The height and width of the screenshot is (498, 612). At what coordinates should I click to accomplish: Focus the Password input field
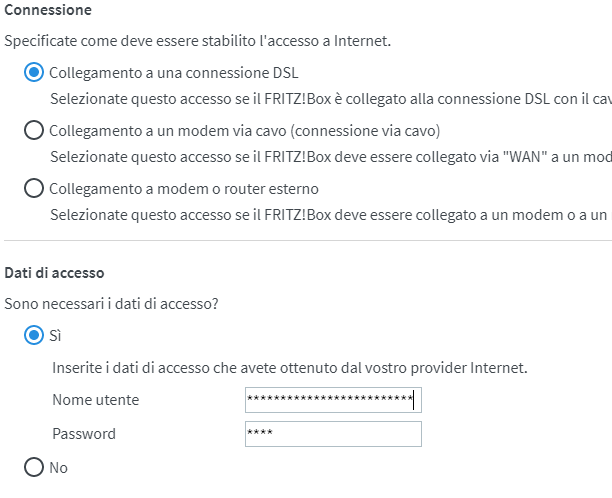pos(333,434)
